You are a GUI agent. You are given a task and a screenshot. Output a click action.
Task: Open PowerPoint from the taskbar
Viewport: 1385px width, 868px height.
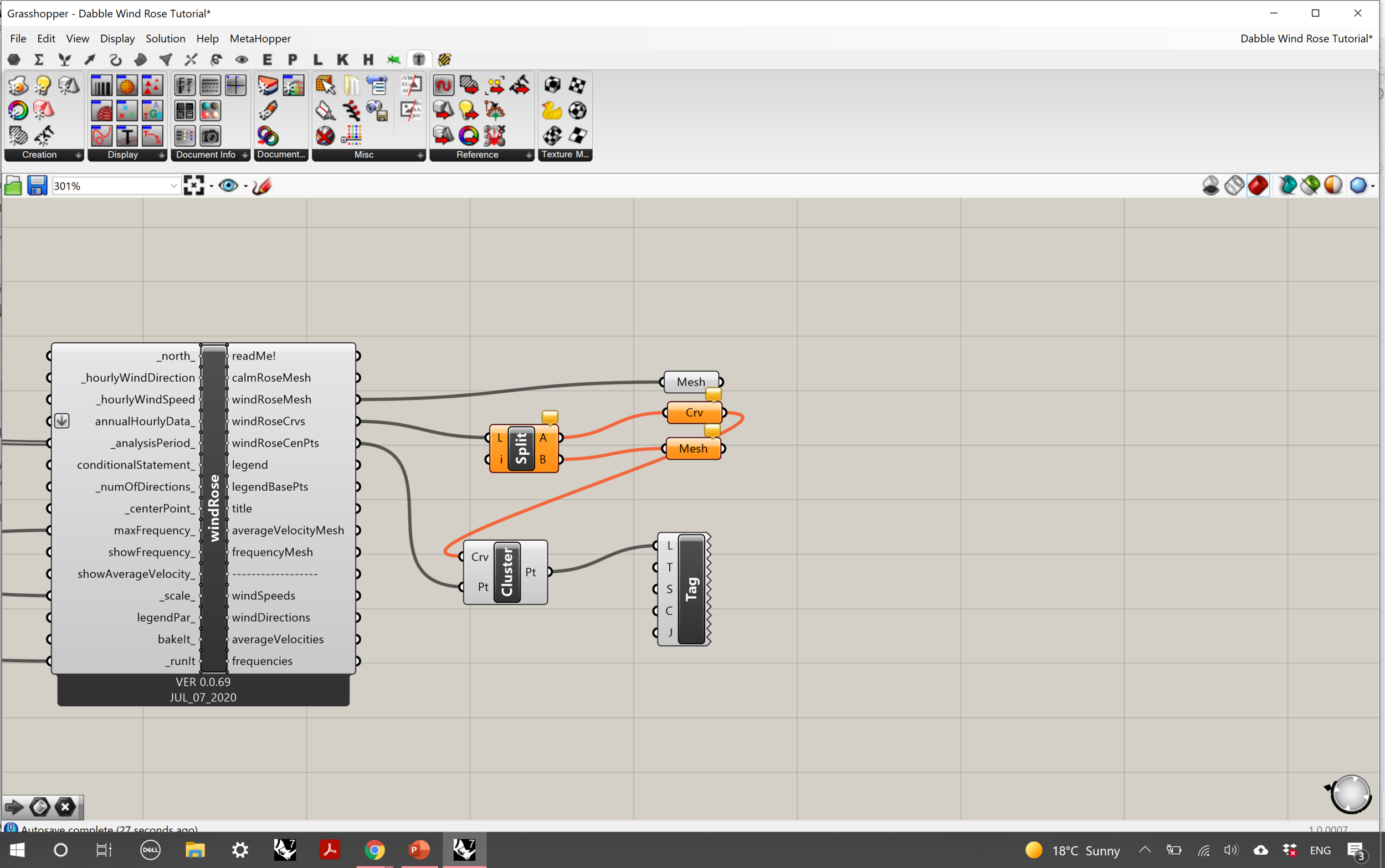[419, 850]
